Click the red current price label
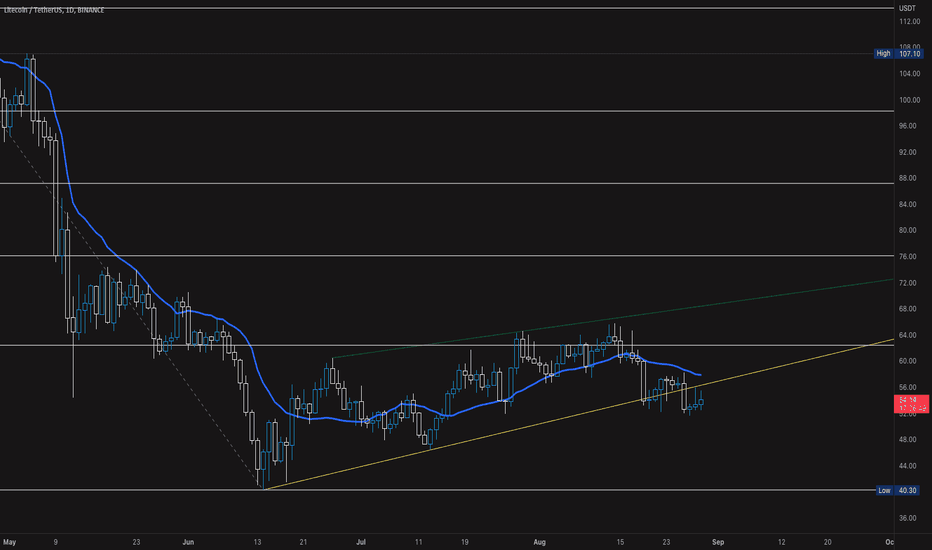 911,404
